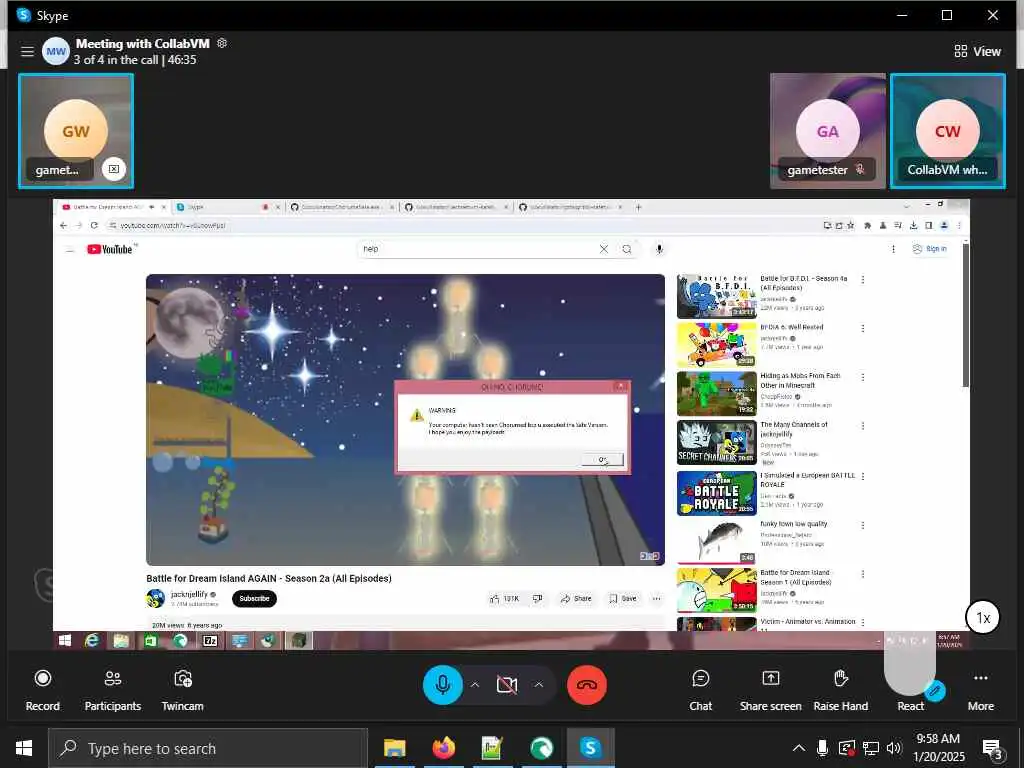The height and width of the screenshot is (768, 1024).
Task: Change layout with the View button
Action: point(977,51)
